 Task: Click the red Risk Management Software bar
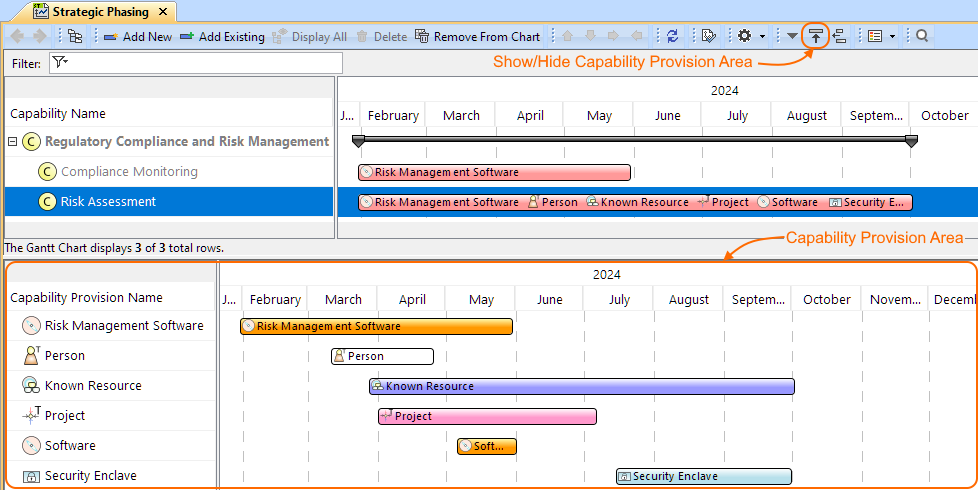point(495,172)
